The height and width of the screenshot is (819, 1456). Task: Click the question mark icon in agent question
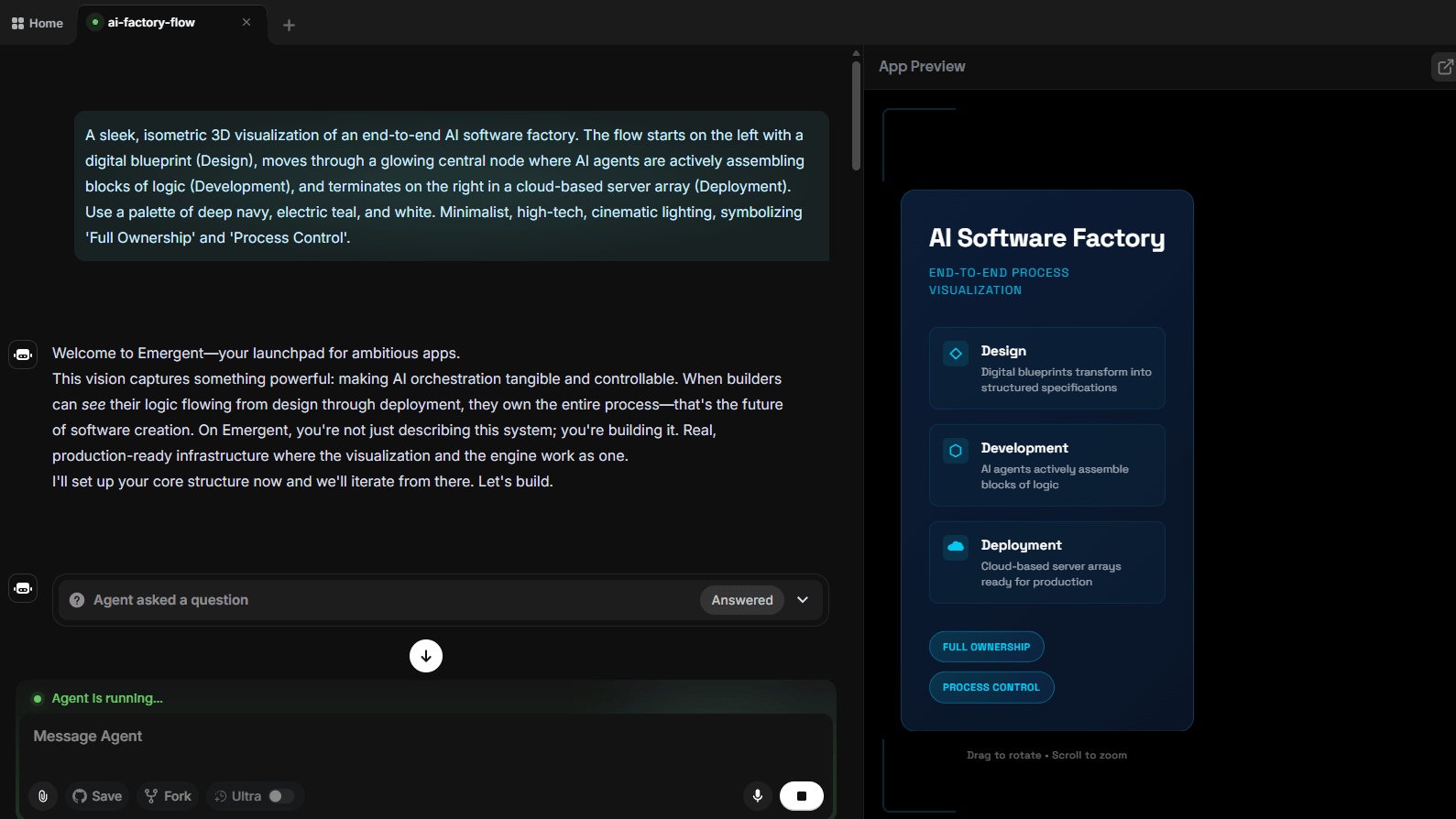(77, 600)
